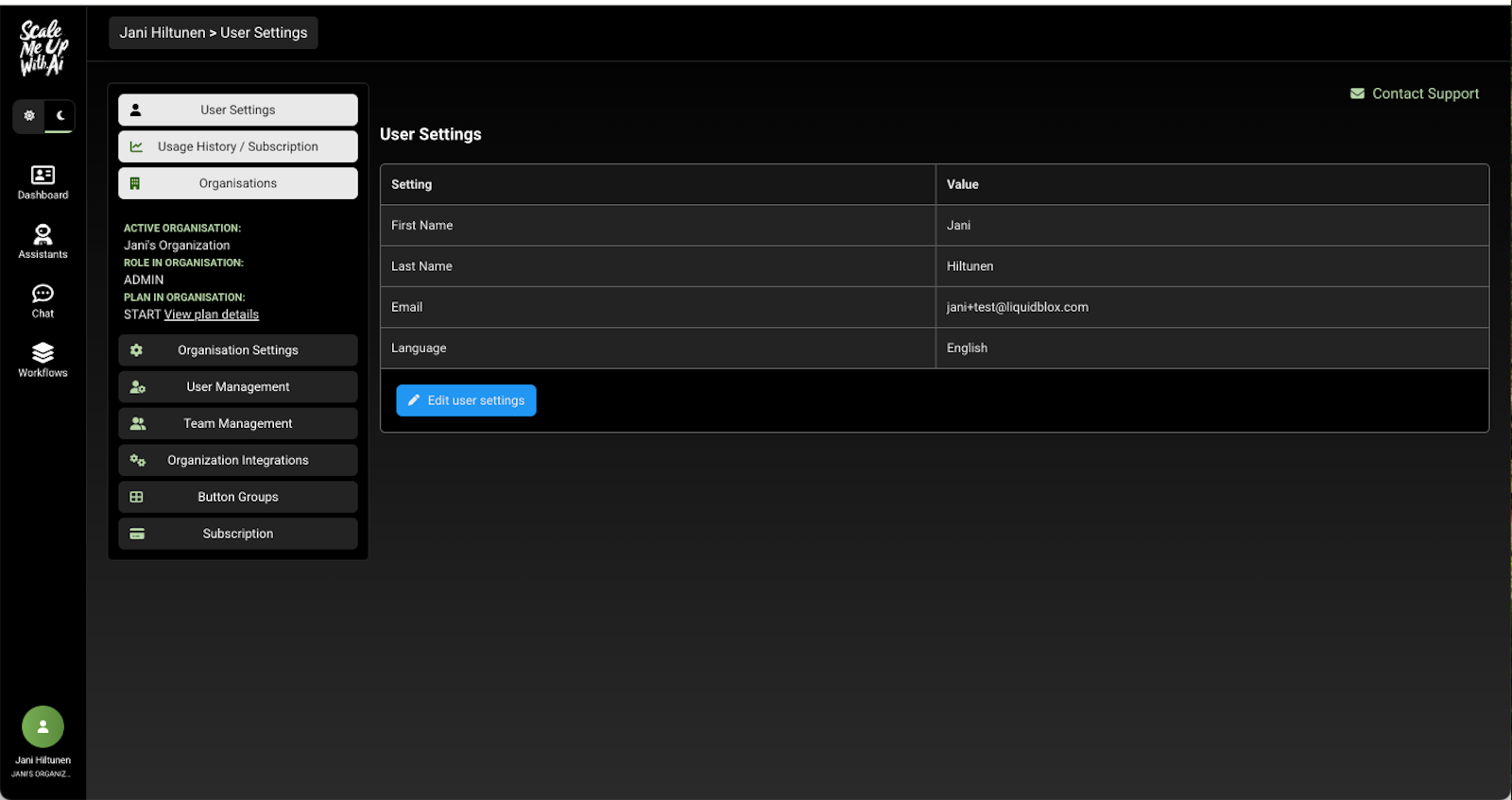Click the Edit user settings button
The image size is (1512, 800).
466,400
